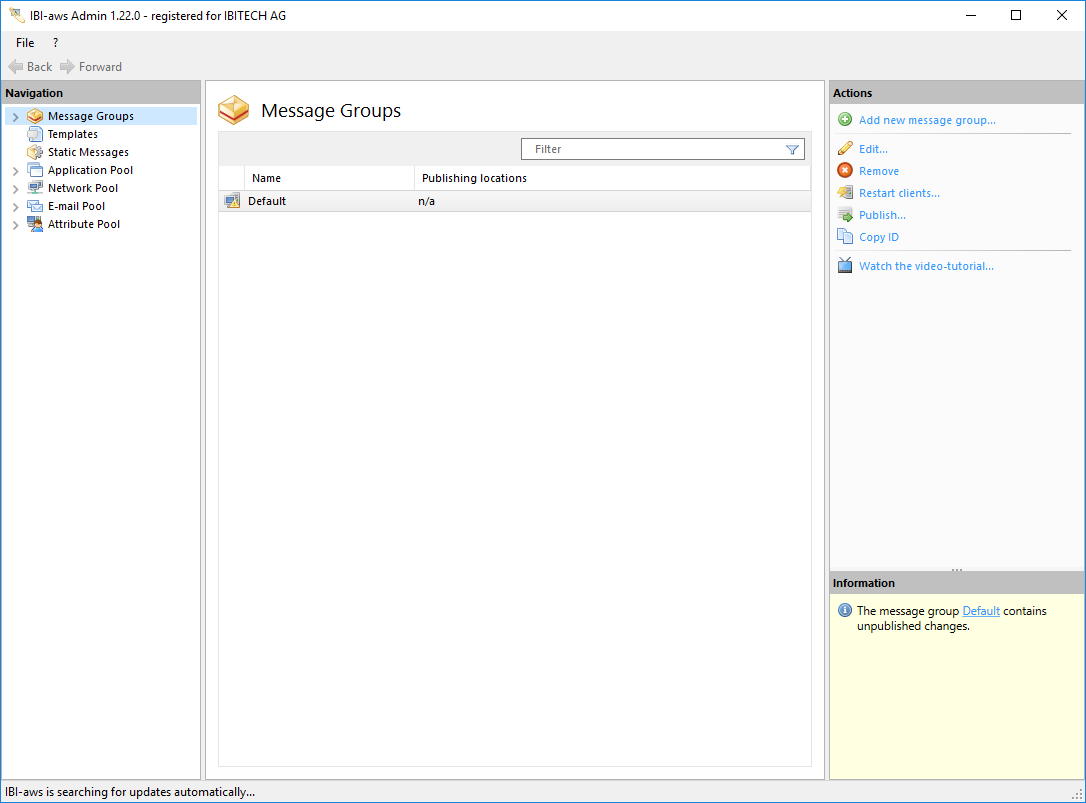Select Static Messages in navigation
Image resolution: width=1086 pixels, height=803 pixels.
pyautogui.click(x=88, y=152)
